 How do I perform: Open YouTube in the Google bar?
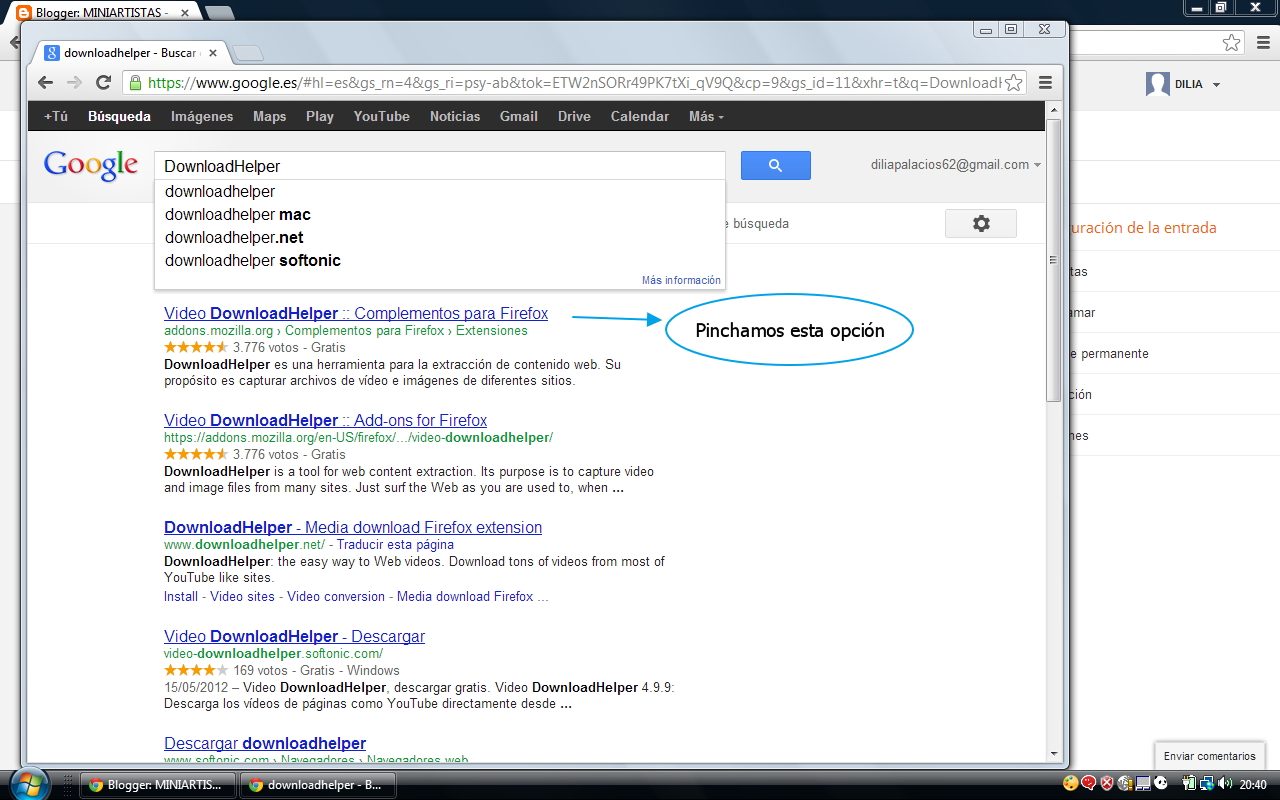tap(381, 116)
